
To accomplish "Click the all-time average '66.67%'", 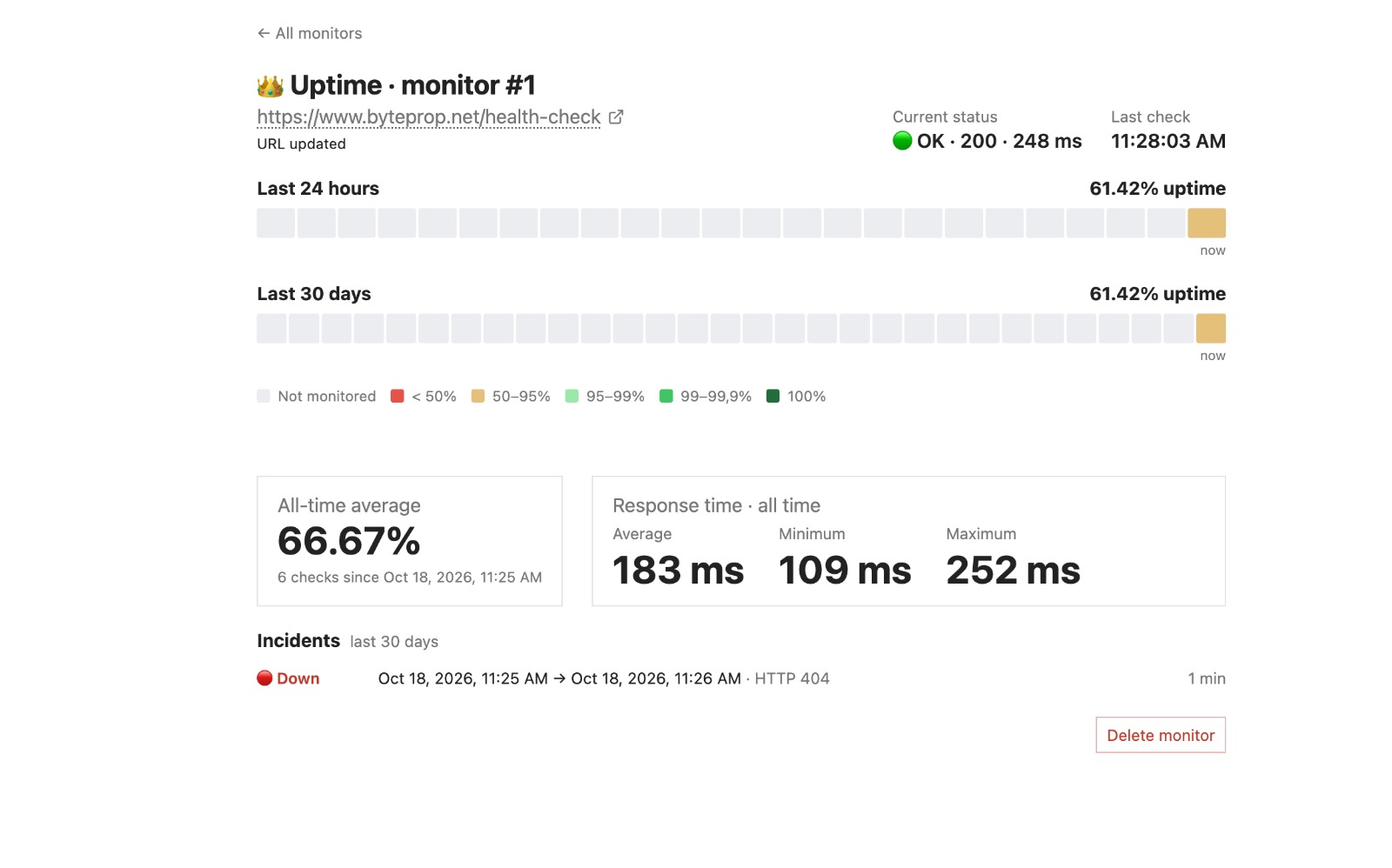I will pos(349,541).
